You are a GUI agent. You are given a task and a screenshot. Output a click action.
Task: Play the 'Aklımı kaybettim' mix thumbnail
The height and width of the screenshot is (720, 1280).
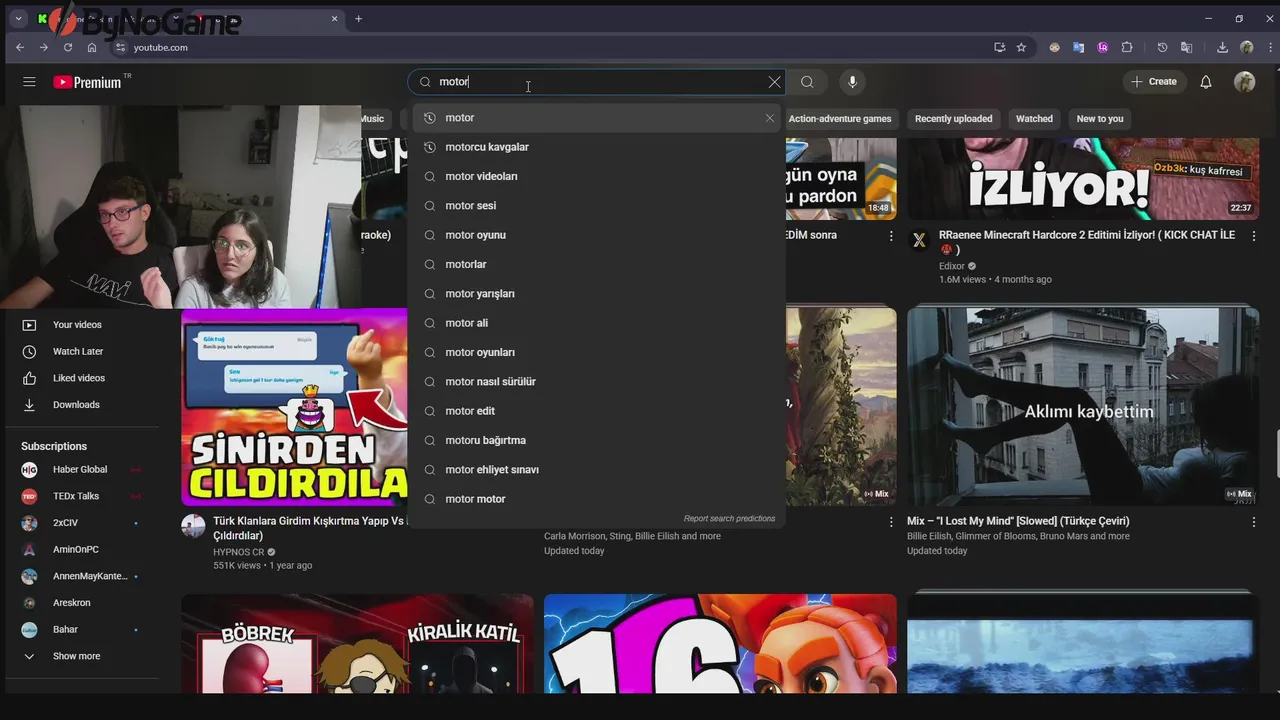click(1083, 406)
